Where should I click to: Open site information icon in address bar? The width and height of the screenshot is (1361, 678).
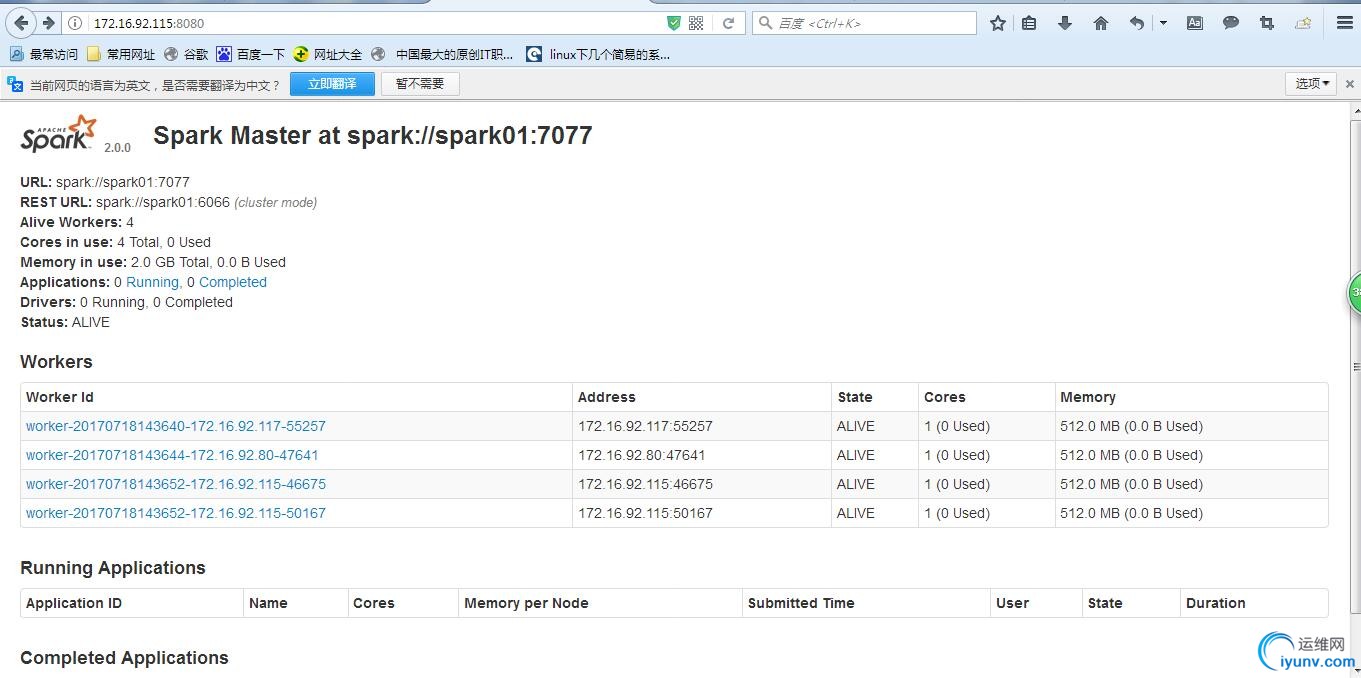point(76,23)
